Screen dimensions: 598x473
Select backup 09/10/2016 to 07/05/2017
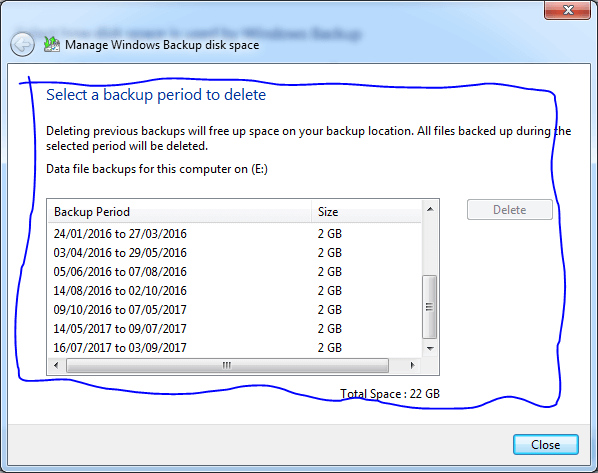click(x=235, y=310)
